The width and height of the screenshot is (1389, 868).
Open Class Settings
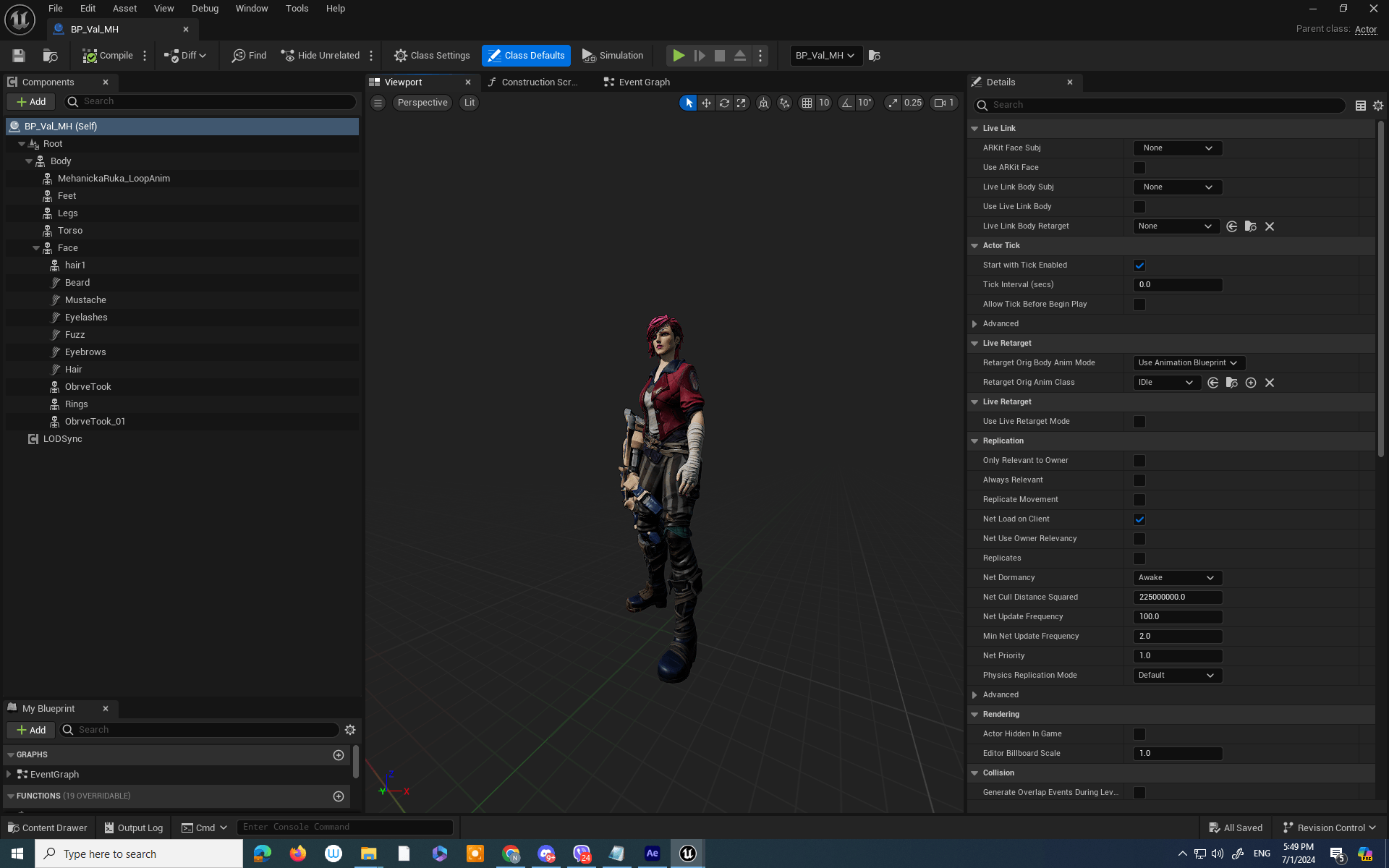[x=432, y=56]
